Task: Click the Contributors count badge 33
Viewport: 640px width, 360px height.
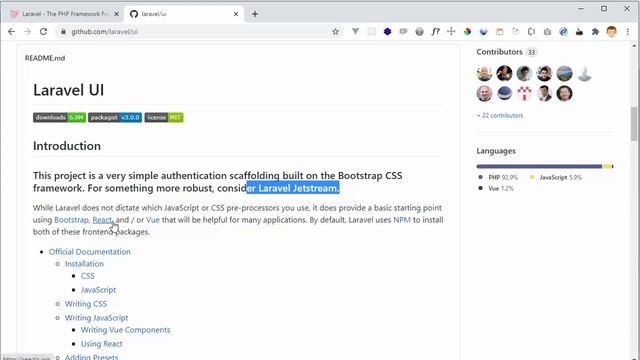Action: (531, 52)
